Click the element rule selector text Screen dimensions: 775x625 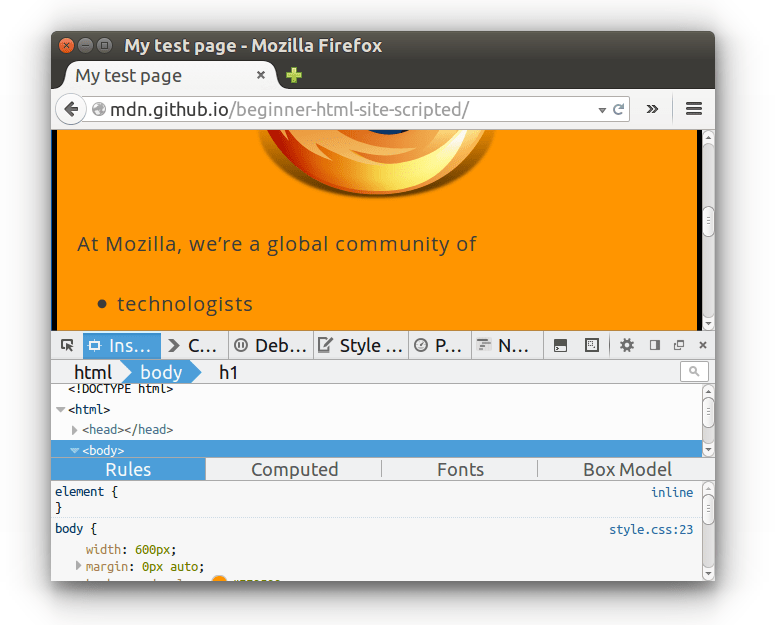tap(80, 492)
